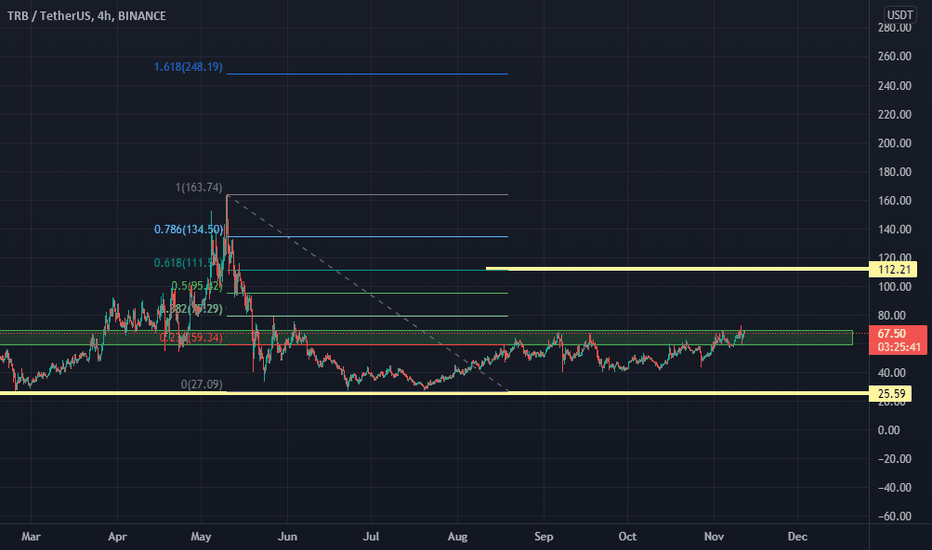
Task: Click 80.00 on the price axis
Action: click(892, 315)
